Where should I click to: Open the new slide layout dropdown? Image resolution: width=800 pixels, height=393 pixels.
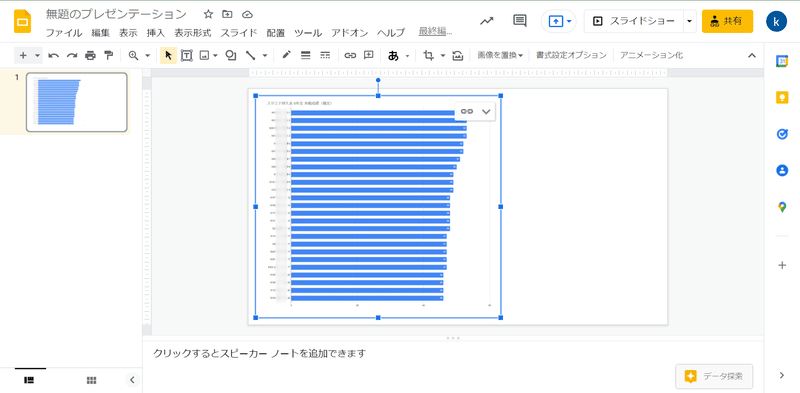(x=37, y=56)
